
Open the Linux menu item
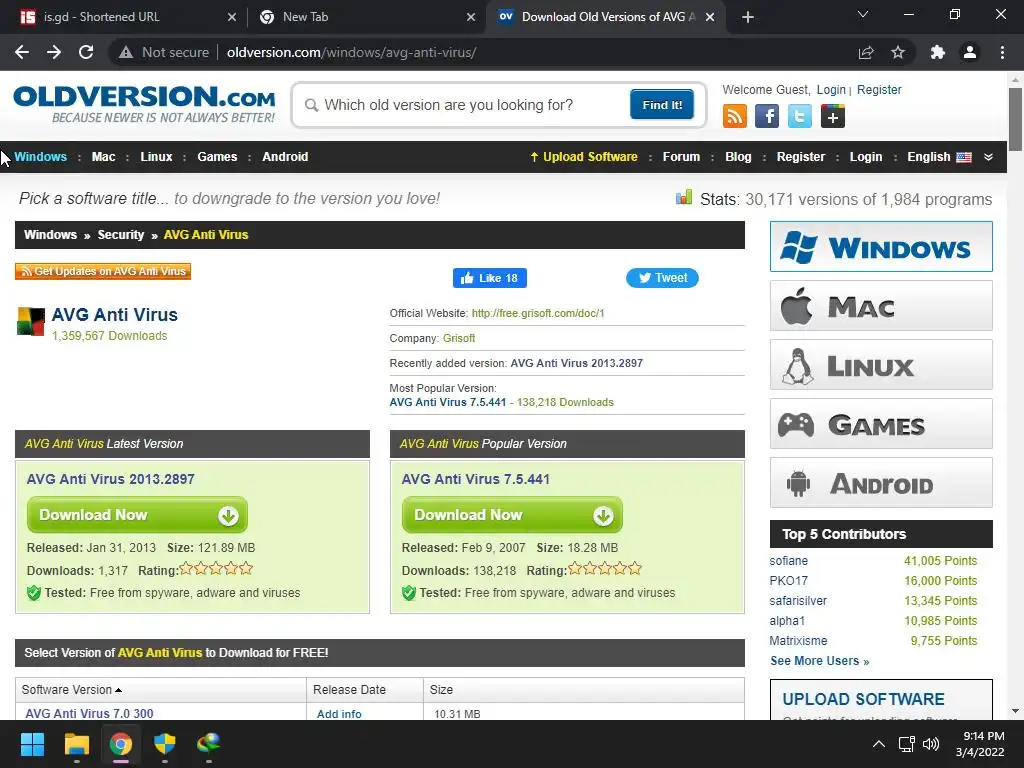[x=156, y=157]
